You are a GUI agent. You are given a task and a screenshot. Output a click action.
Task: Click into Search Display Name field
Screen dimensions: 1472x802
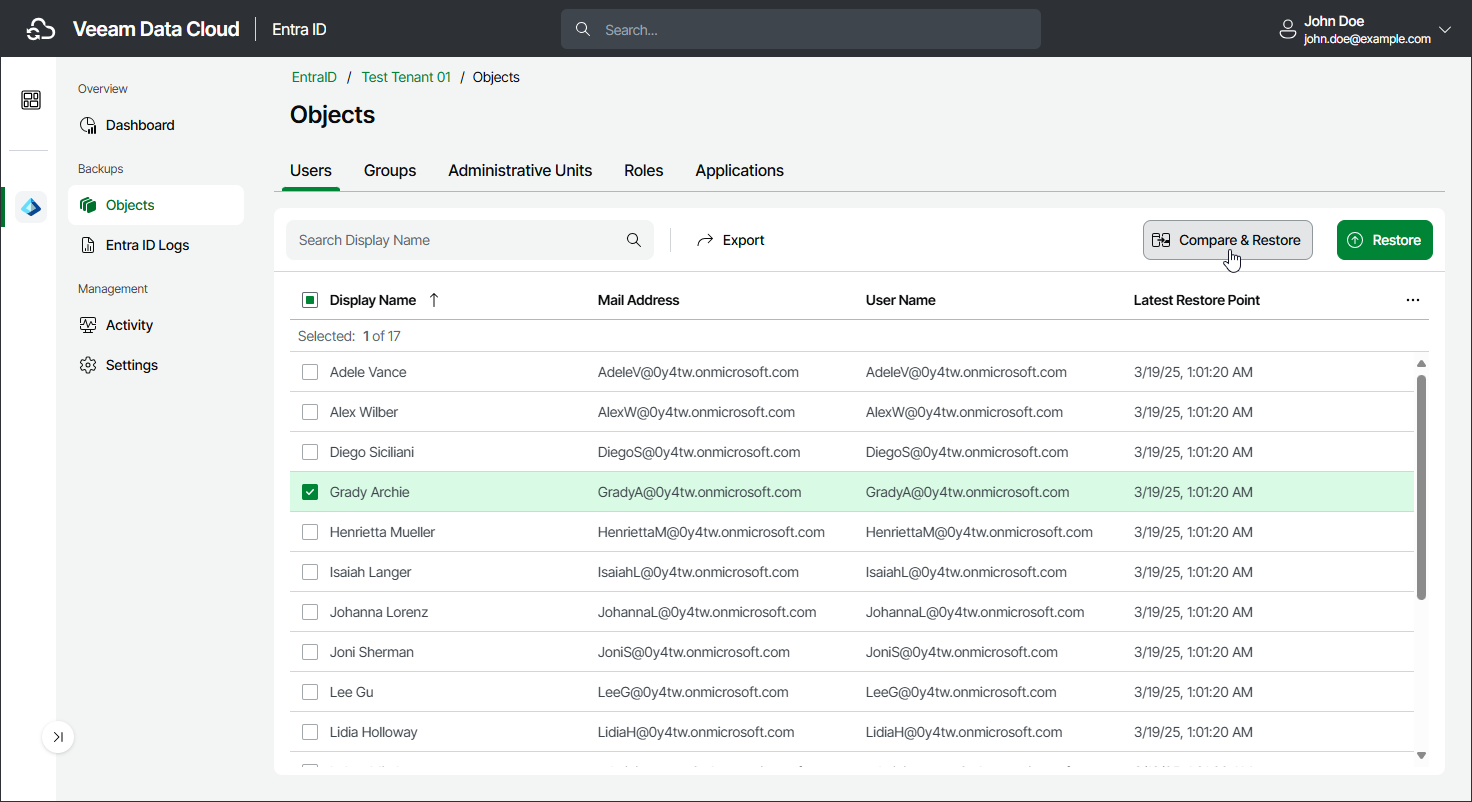(470, 240)
